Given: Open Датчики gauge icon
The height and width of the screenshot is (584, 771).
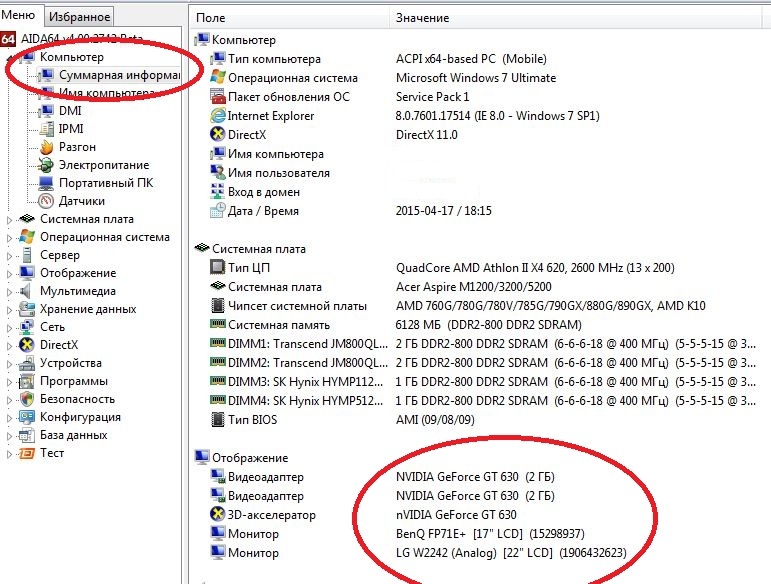Looking at the screenshot, I should [47, 201].
